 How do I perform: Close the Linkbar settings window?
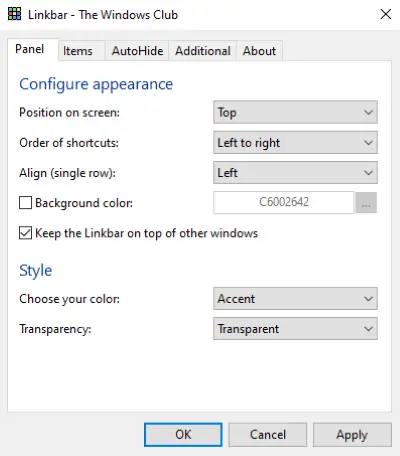(x=386, y=14)
